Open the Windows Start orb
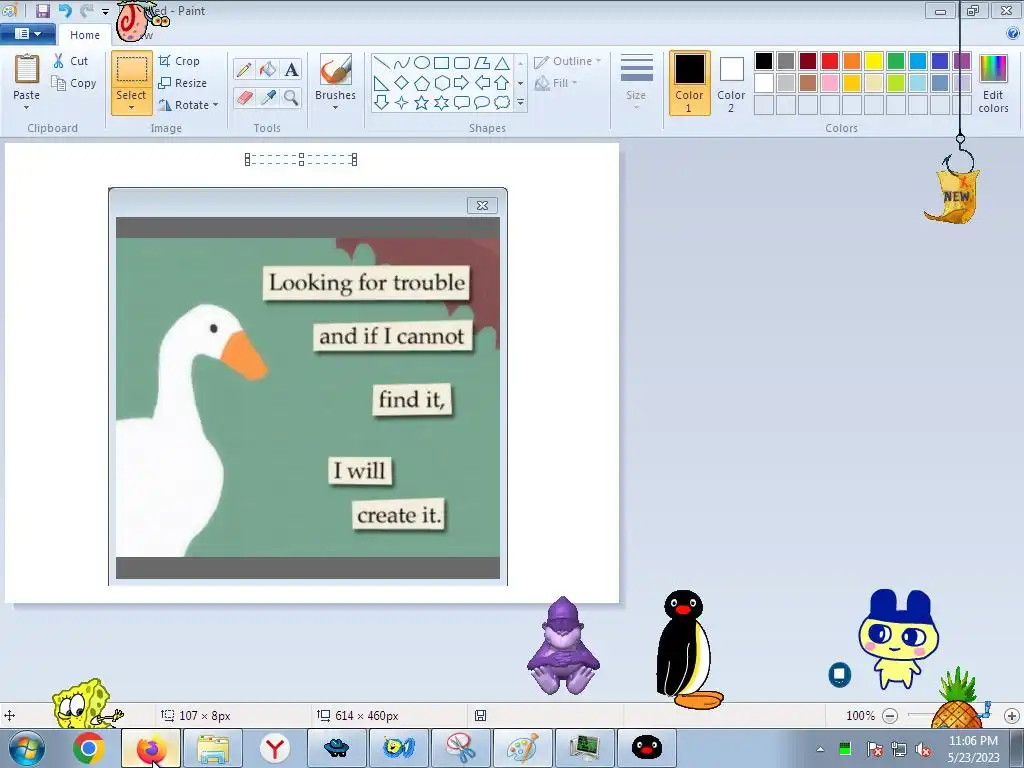 (27, 748)
